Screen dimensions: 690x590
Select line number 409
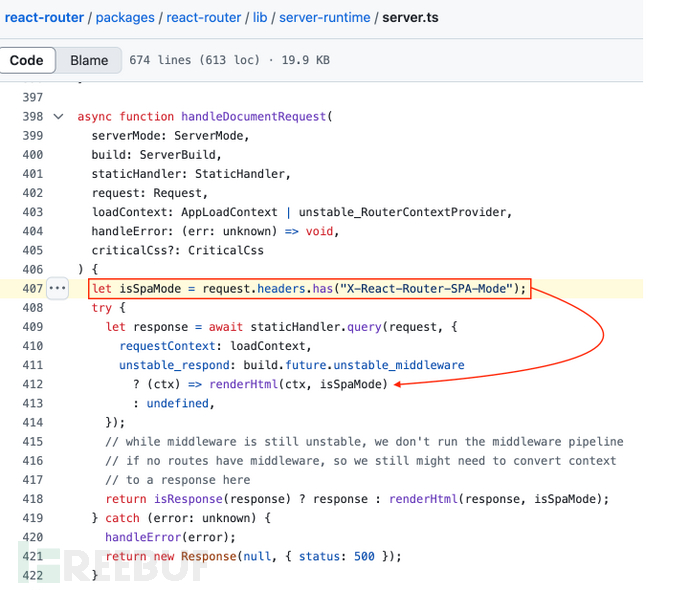coord(32,327)
